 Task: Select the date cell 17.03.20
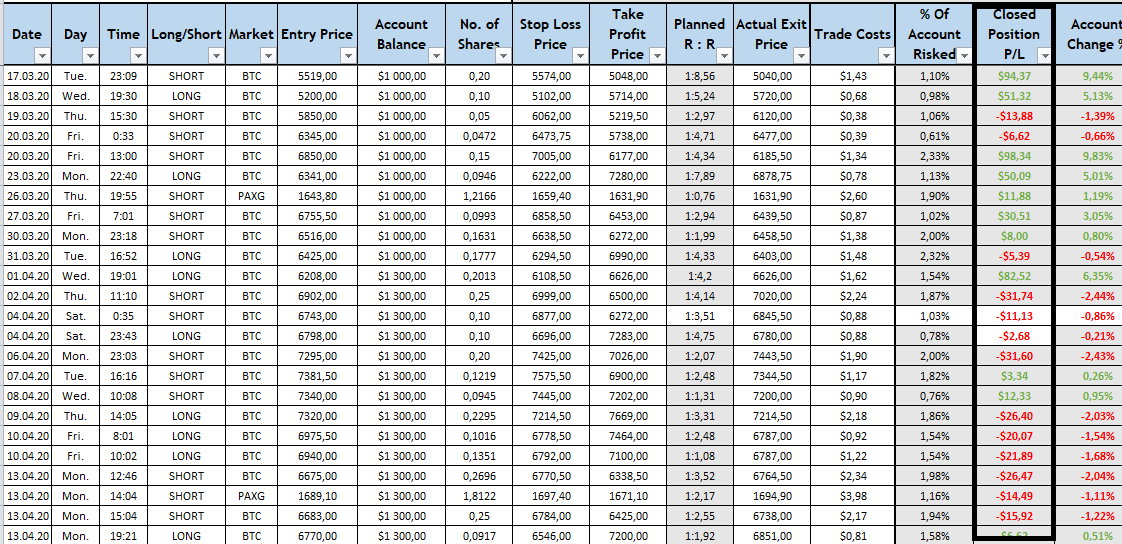click(x=27, y=76)
